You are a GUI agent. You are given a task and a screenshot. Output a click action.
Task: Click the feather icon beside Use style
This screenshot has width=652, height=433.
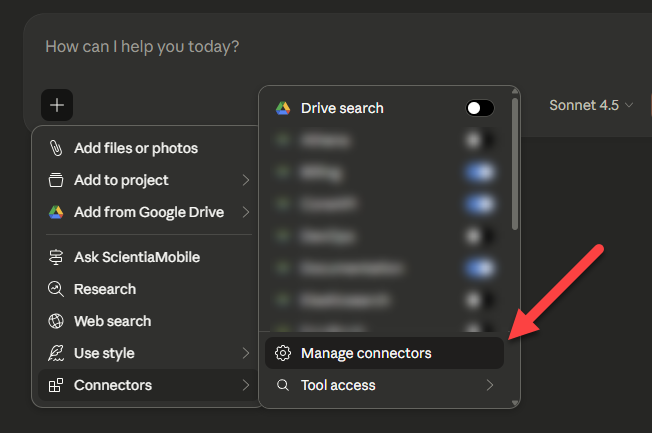tap(56, 353)
